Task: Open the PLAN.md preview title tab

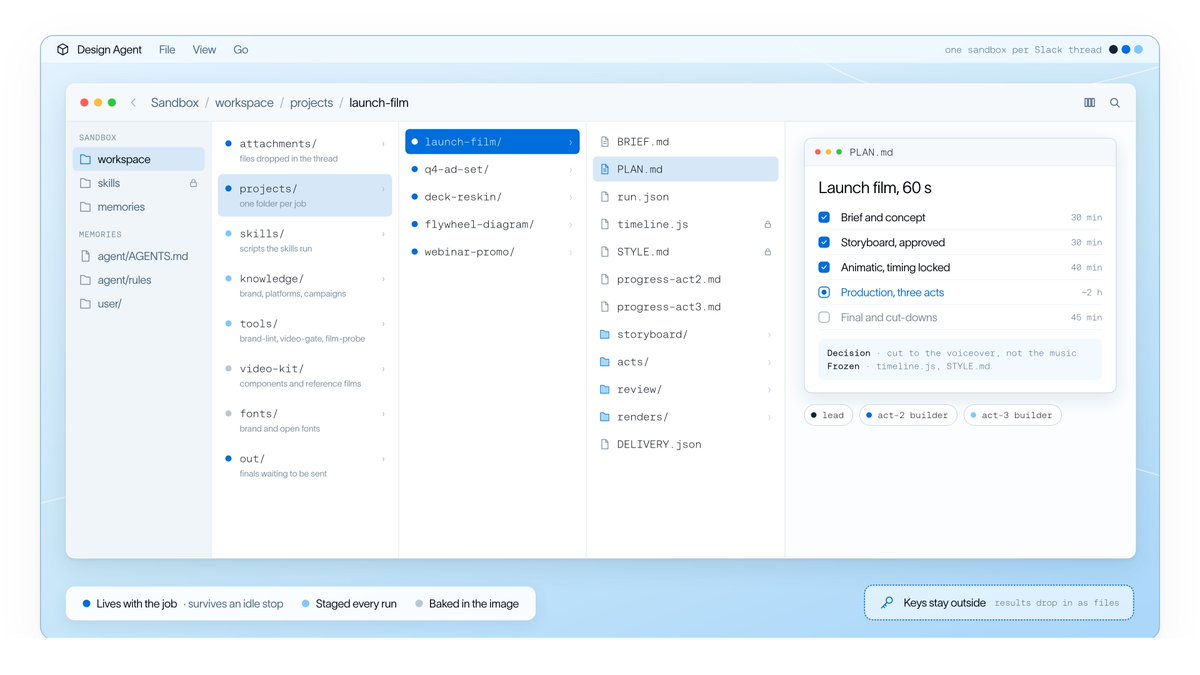Action: point(871,153)
